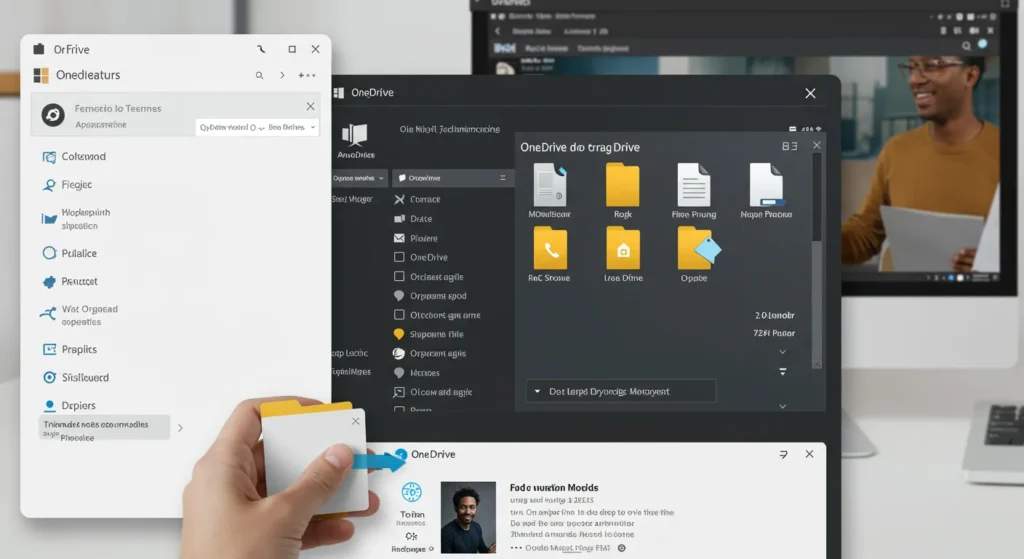
Task: Click the forward chevron in Onedleaturs header
Action: tap(282, 76)
